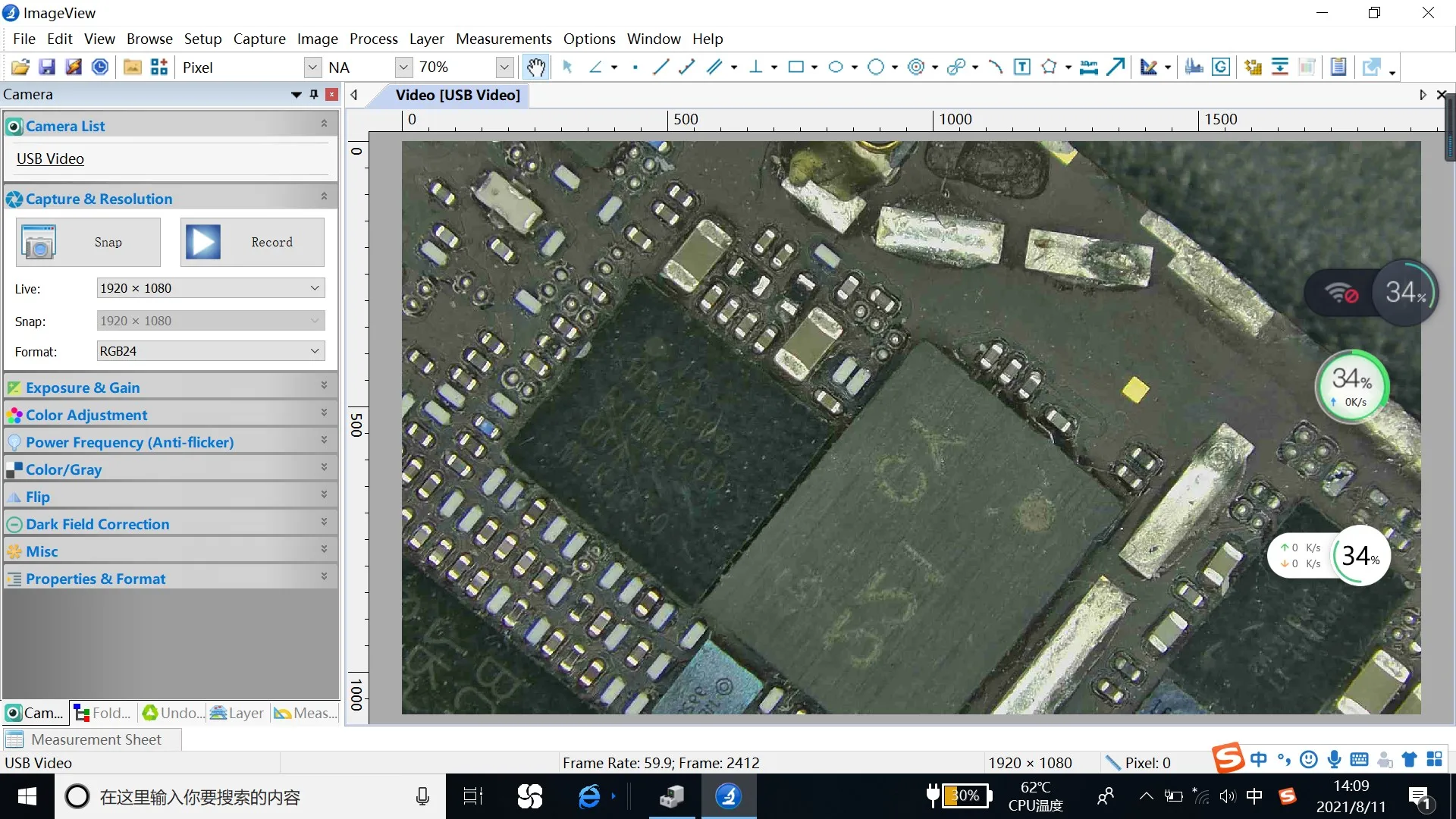Select USB Video in camera list
The height and width of the screenshot is (819, 1456).
[x=50, y=158]
